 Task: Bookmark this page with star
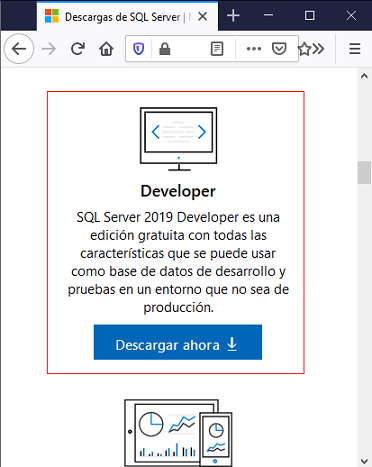point(304,49)
